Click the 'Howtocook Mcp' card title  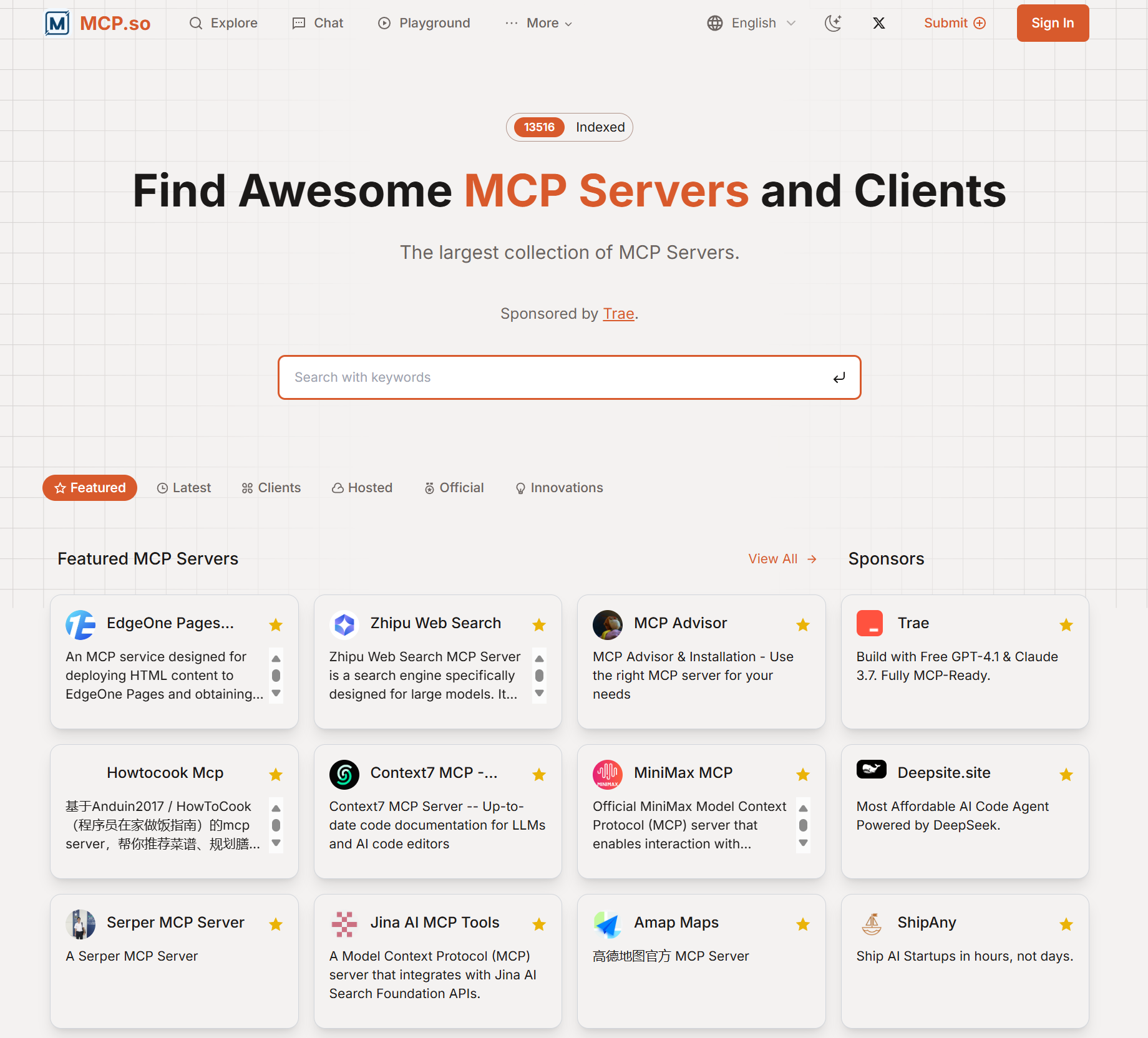(165, 773)
